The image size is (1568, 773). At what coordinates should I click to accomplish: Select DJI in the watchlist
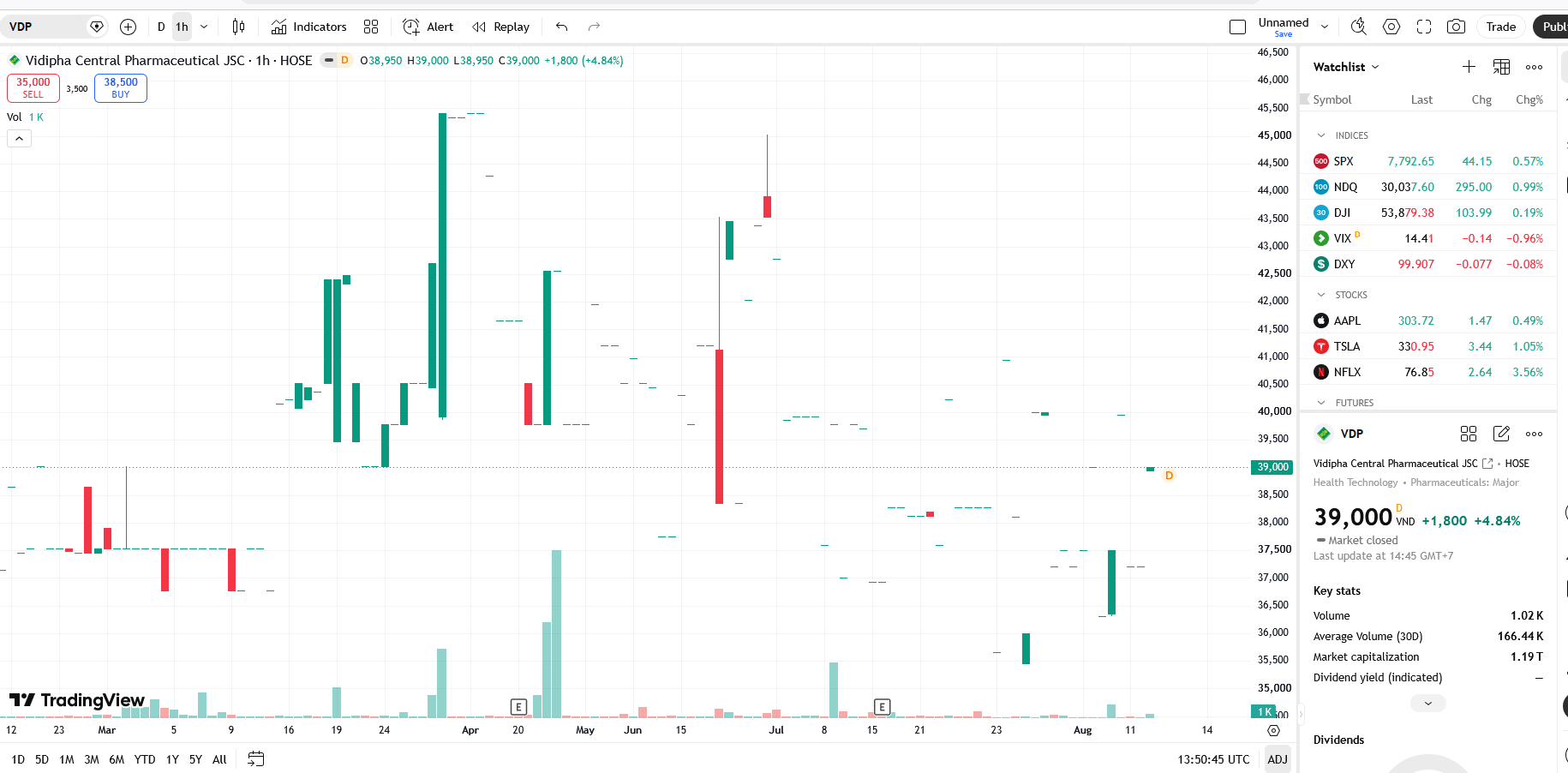tap(1427, 213)
